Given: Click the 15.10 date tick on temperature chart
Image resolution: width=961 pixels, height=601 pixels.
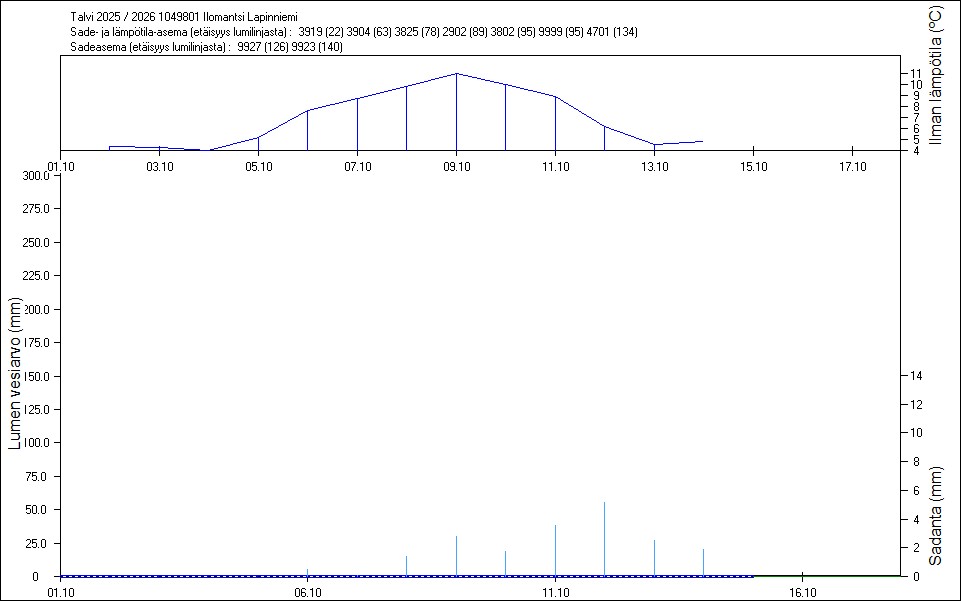Looking at the screenshot, I should point(752,166).
